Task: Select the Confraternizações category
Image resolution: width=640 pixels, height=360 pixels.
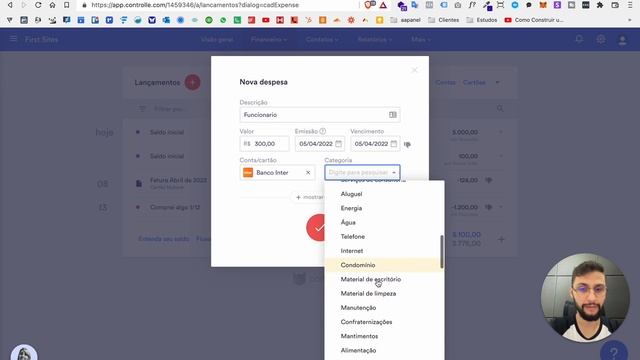Action: coord(366,322)
